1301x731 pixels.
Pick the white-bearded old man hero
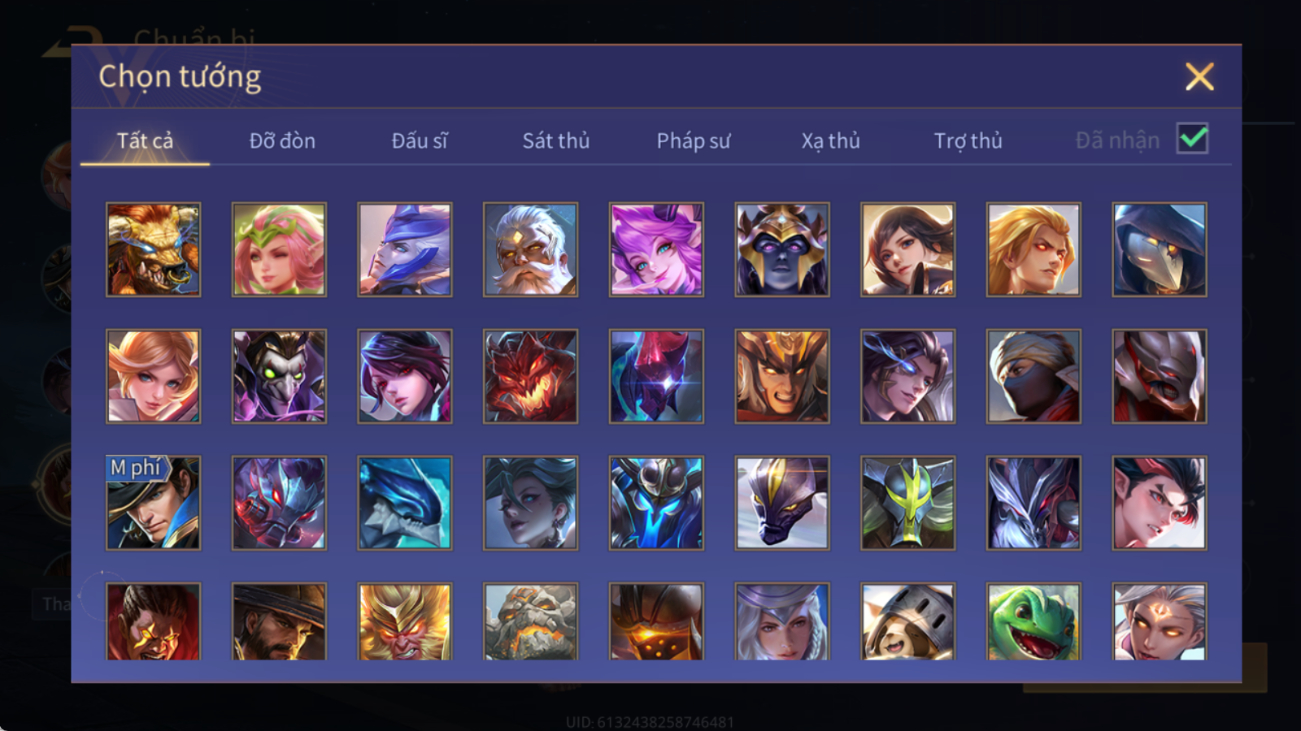pos(530,249)
